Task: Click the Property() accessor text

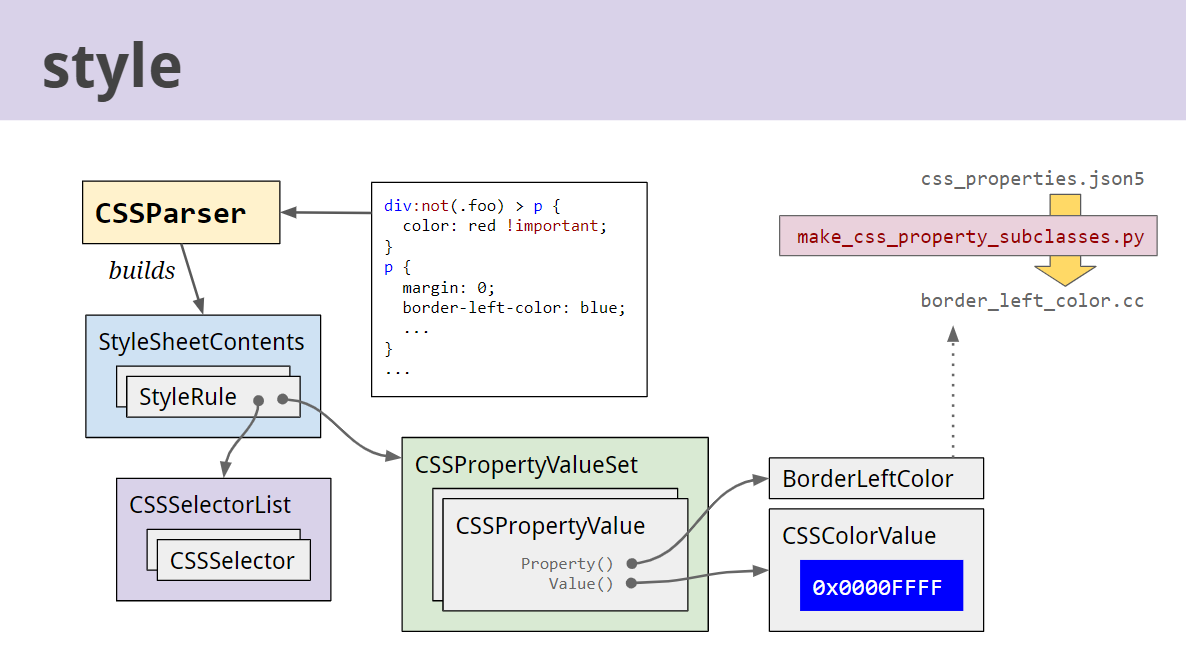Action: (567, 563)
